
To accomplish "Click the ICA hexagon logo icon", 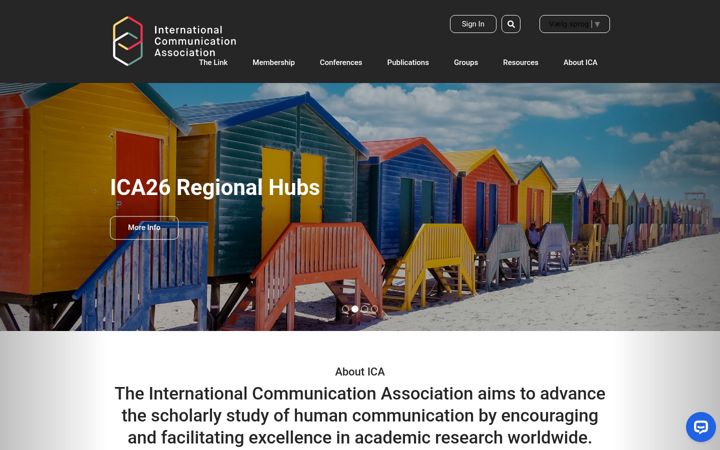I will tap(128, 41).
